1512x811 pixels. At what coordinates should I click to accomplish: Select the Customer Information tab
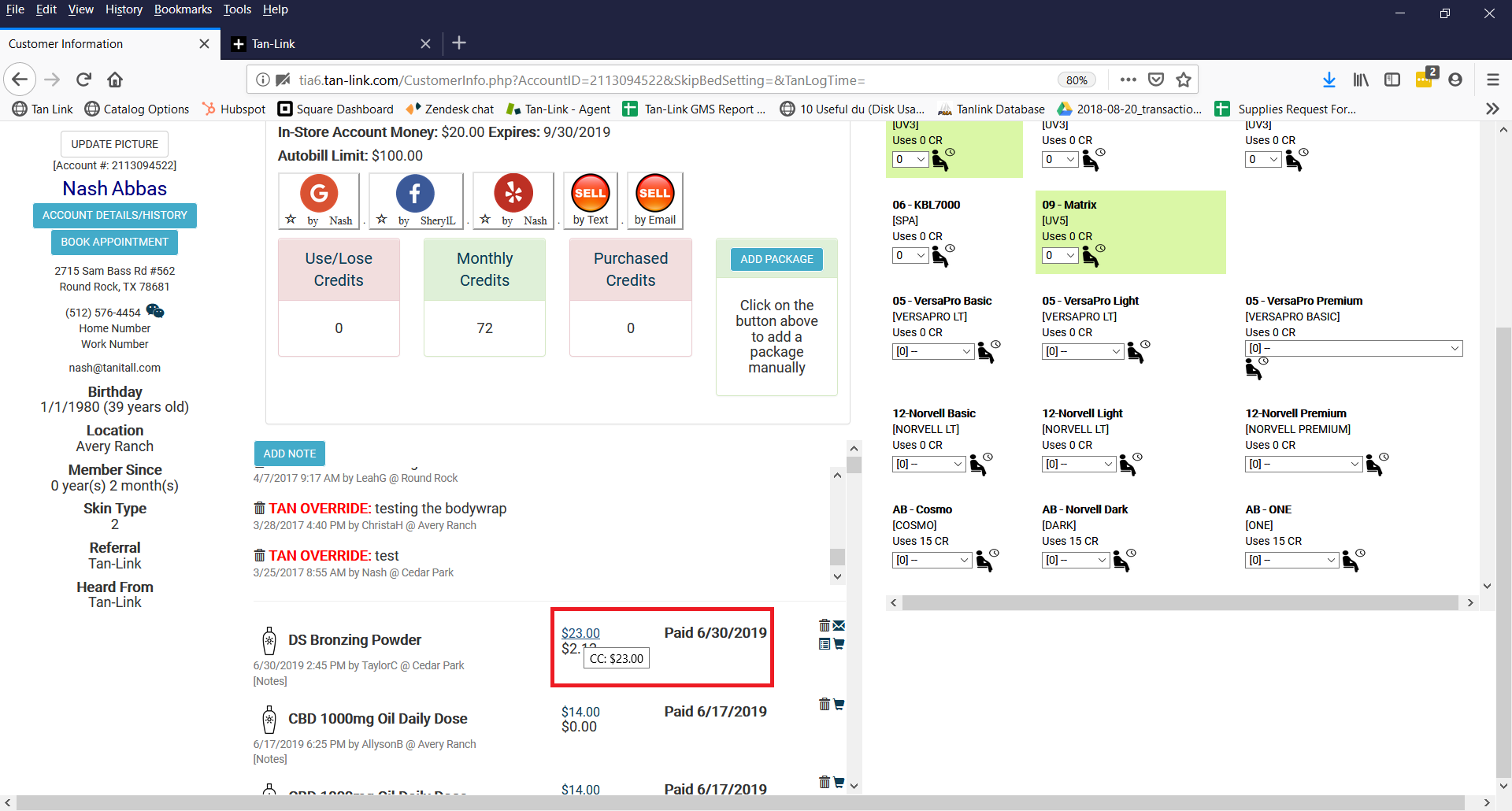[x=109, y=43]
